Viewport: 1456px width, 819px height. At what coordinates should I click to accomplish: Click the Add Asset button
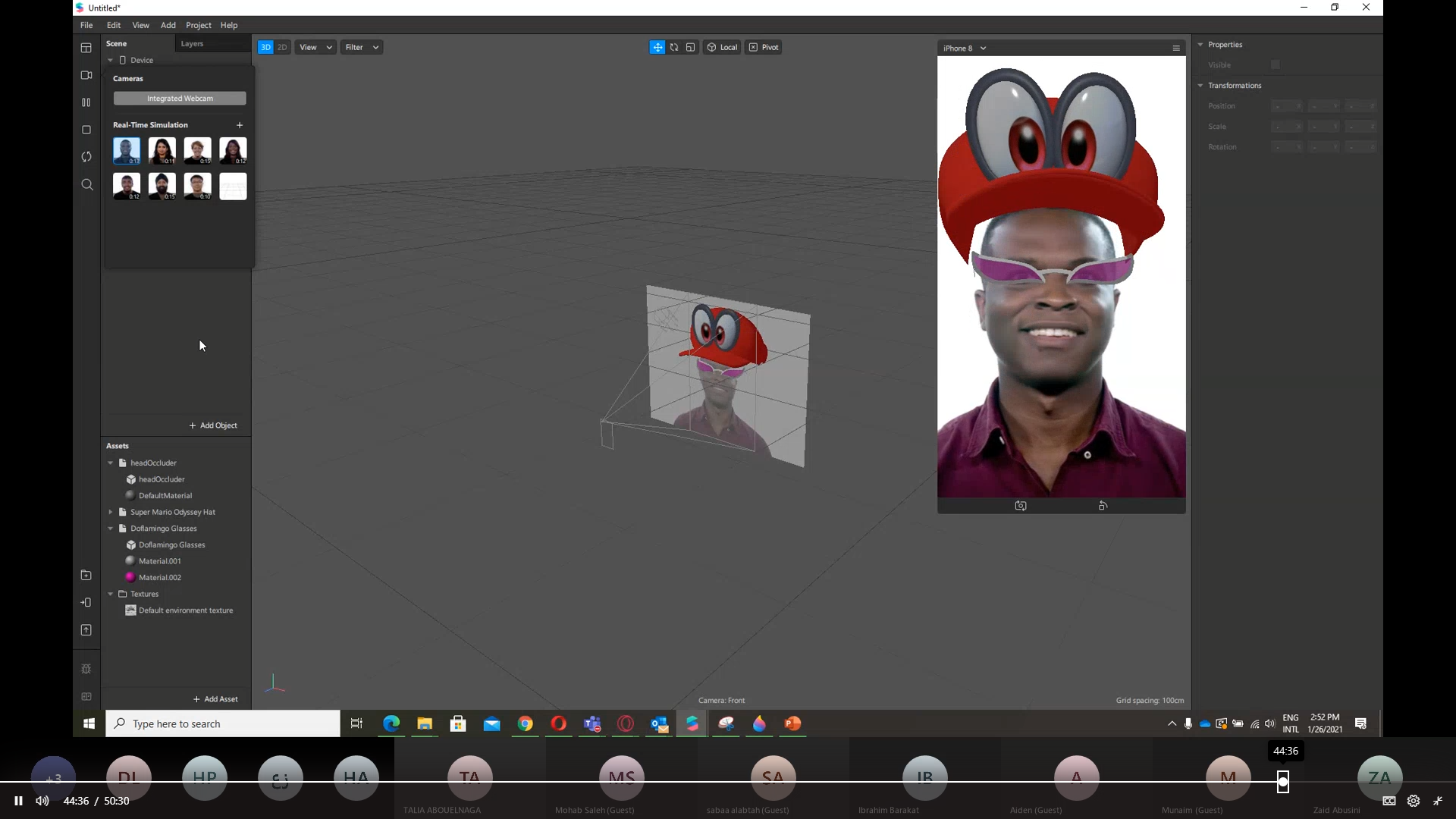point(215,699)
